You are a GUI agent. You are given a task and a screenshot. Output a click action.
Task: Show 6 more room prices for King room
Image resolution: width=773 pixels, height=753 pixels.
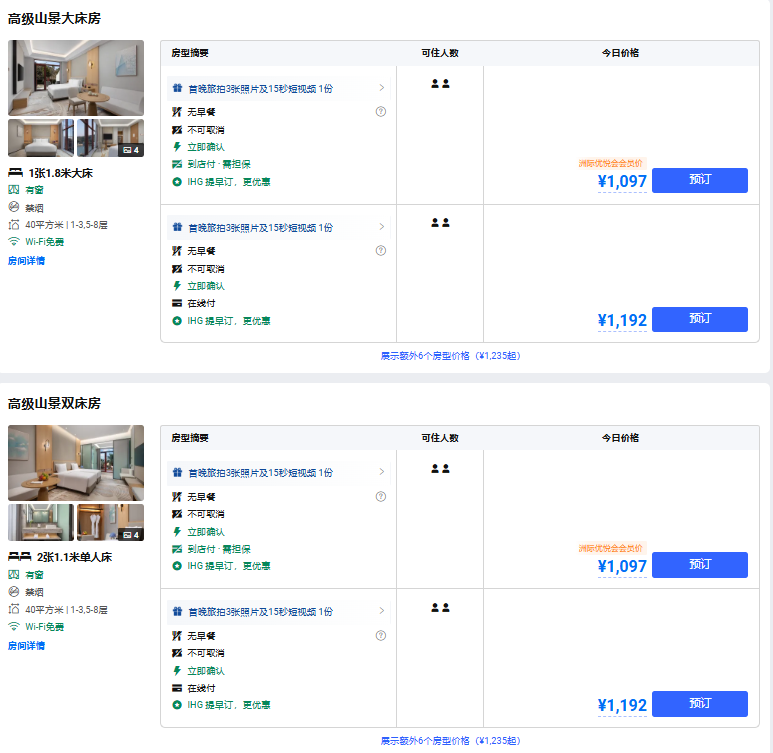click(x=450, y=356)
